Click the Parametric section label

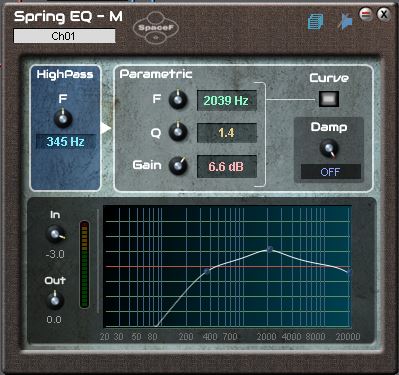156,74
